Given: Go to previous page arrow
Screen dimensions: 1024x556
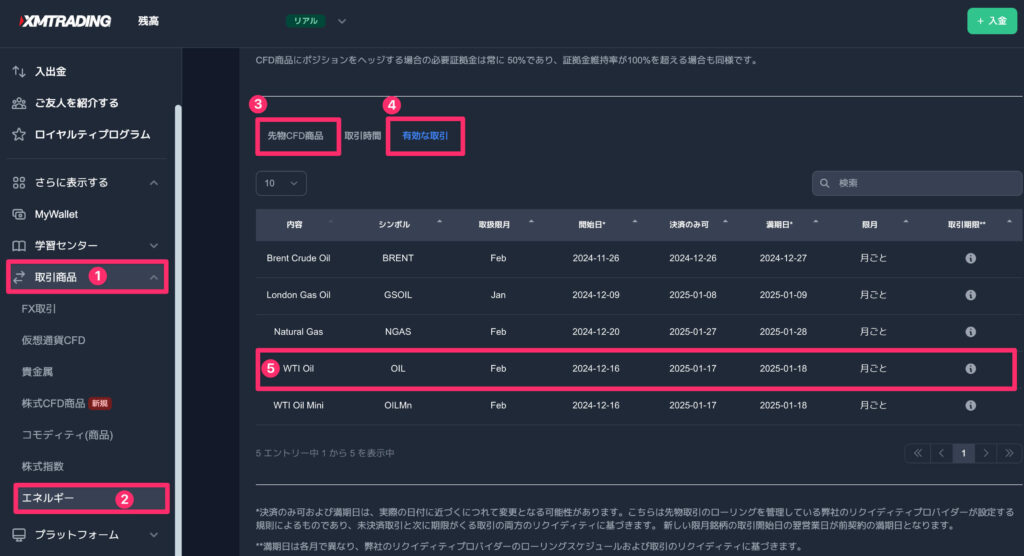Looking at the screenshot, I should (x=941, y=453).
